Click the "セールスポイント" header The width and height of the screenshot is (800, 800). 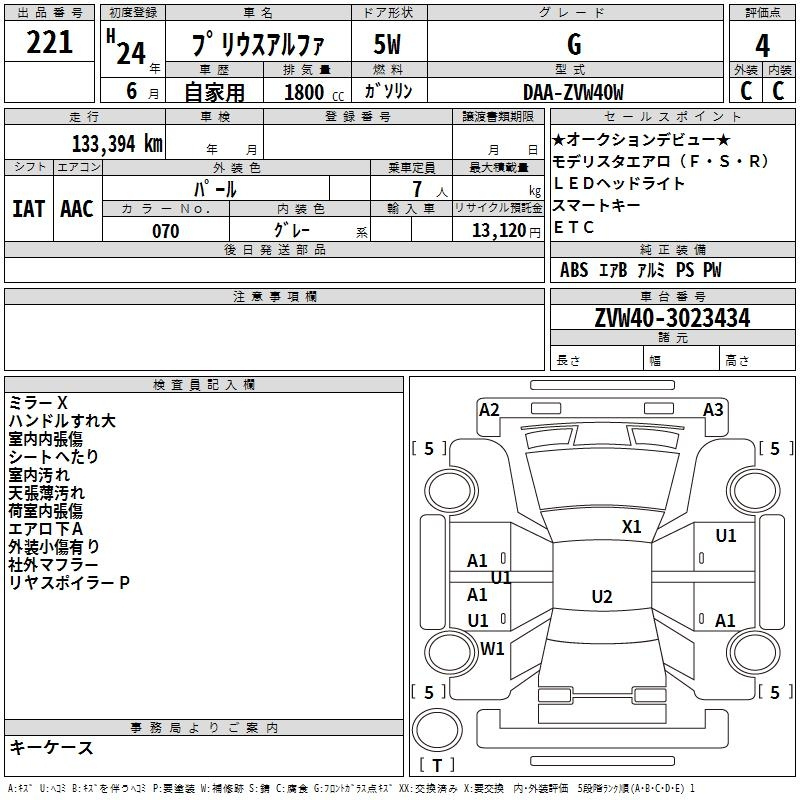[x=672, y=117]
